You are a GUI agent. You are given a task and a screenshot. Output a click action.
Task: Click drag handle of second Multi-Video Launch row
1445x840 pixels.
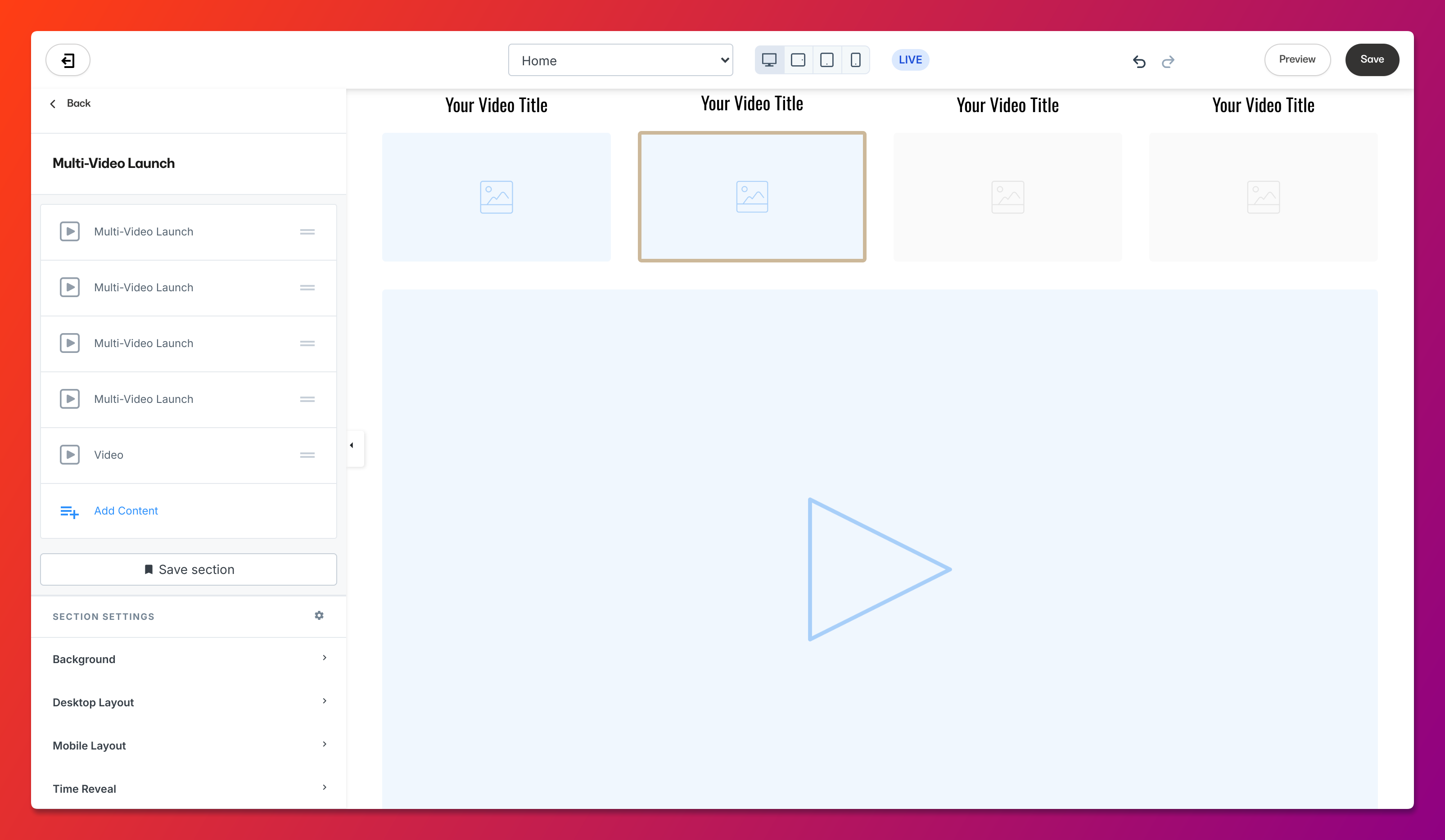pos(307,287)
